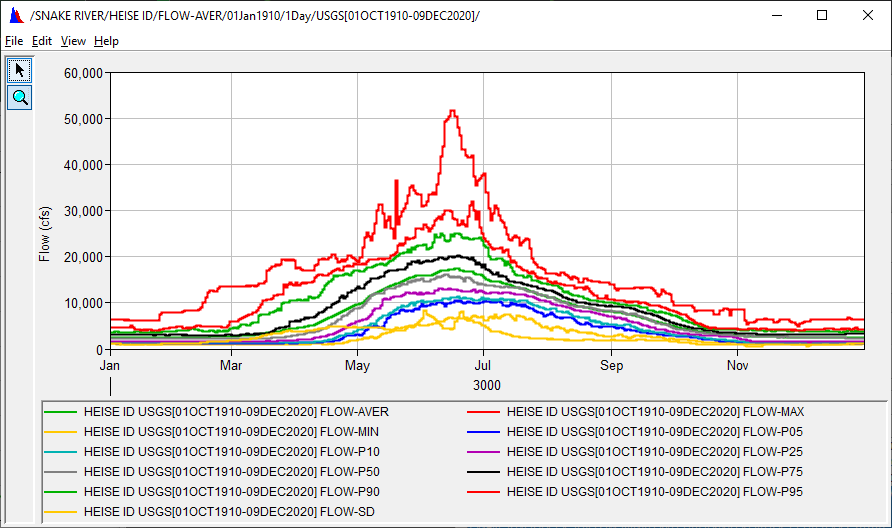Select the FLOW-P05 legend label
This screenshot has width=892, height=528.
pyautogui.click(x=654, y=431)
